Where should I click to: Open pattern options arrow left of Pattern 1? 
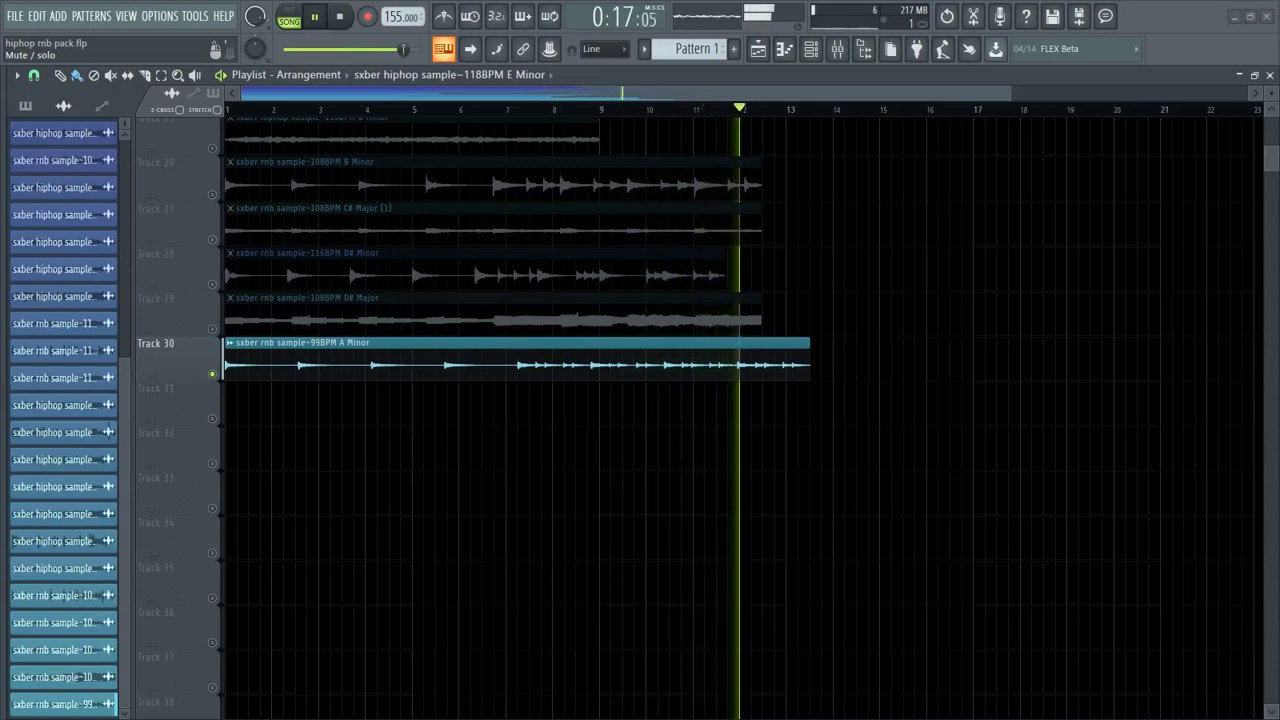[x=644, y=49]
